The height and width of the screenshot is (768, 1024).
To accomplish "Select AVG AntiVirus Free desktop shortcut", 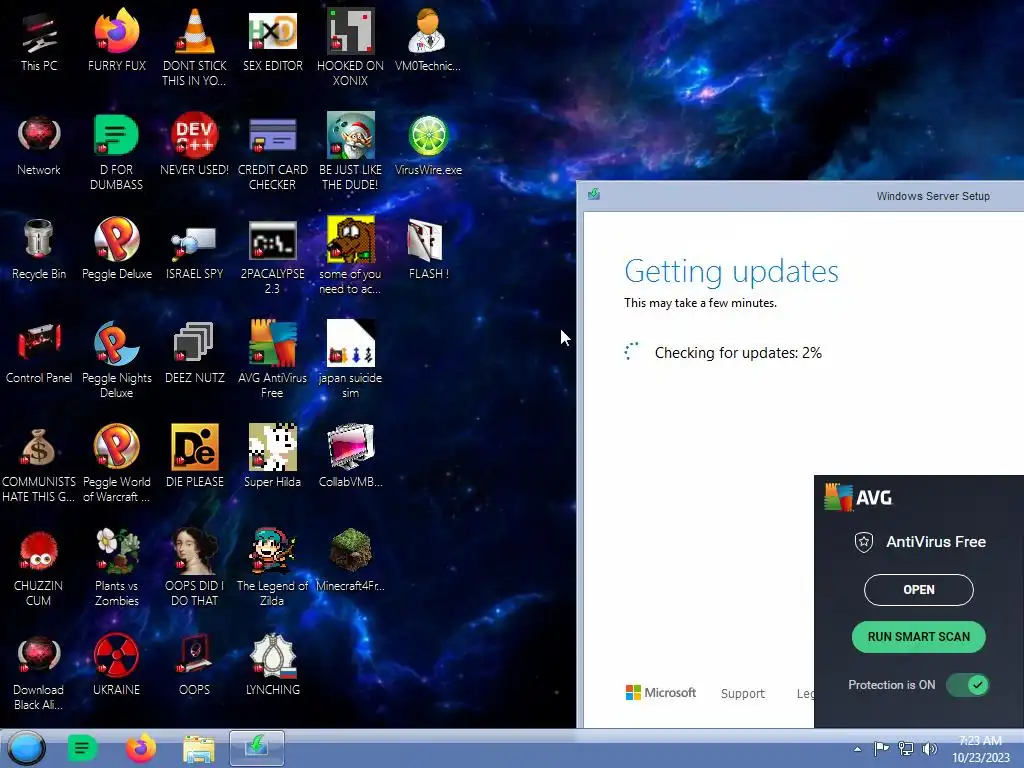I will pyautogui.click(x=273, y=359).
